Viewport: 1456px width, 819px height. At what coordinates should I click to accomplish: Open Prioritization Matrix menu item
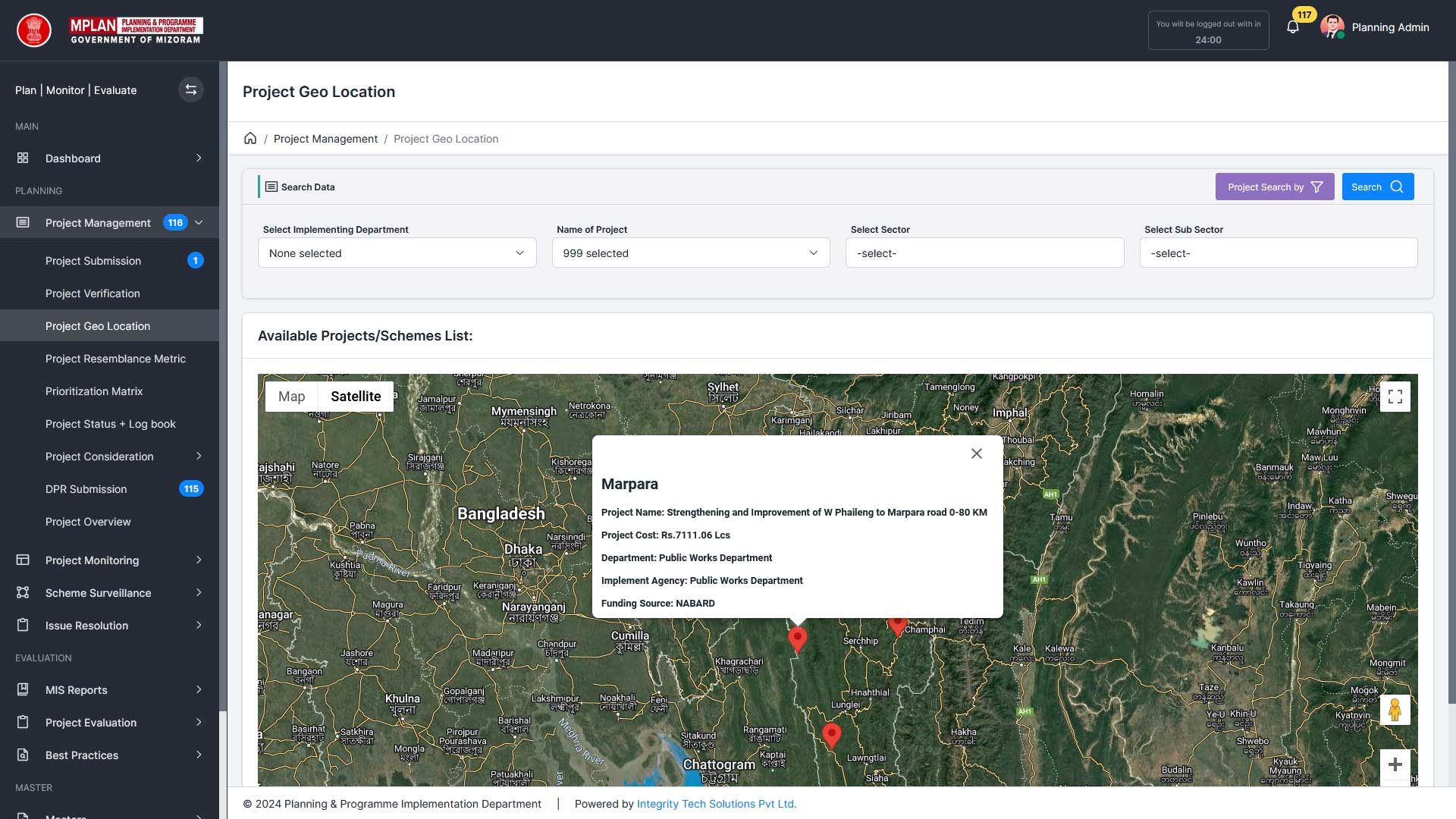pos(94,391)
